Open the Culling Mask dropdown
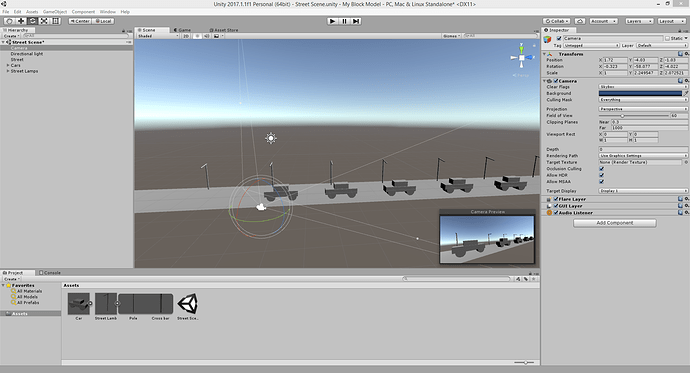Screen dimensions: 690x373 tap(643, 100)
